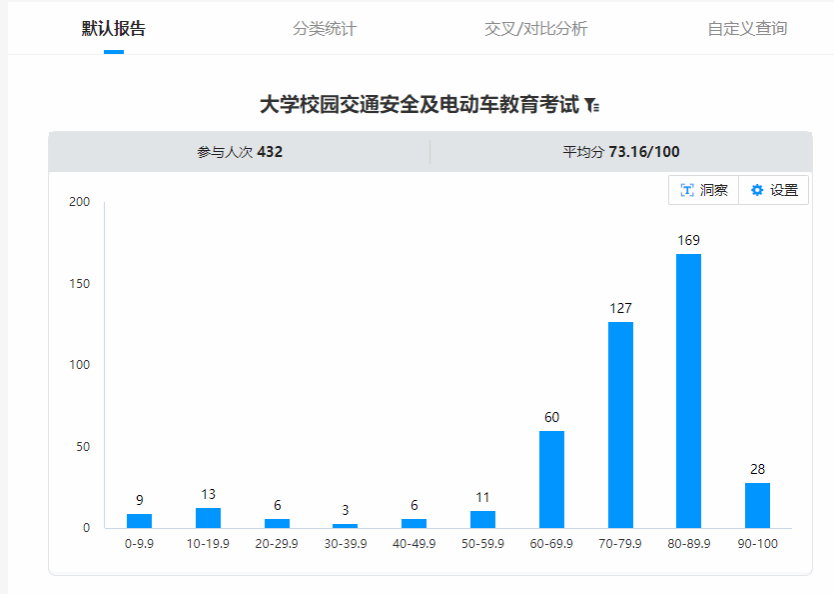
Task: Select the tallest bar, 80-89.9
Action: point(689,391)
